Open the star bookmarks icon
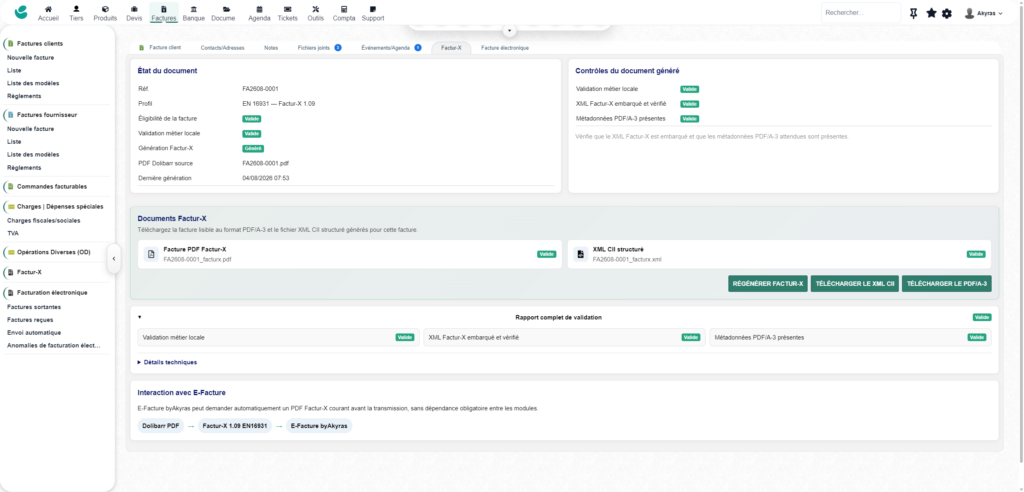The height and width of the screenshot is (492, 1024). [931, 13]
